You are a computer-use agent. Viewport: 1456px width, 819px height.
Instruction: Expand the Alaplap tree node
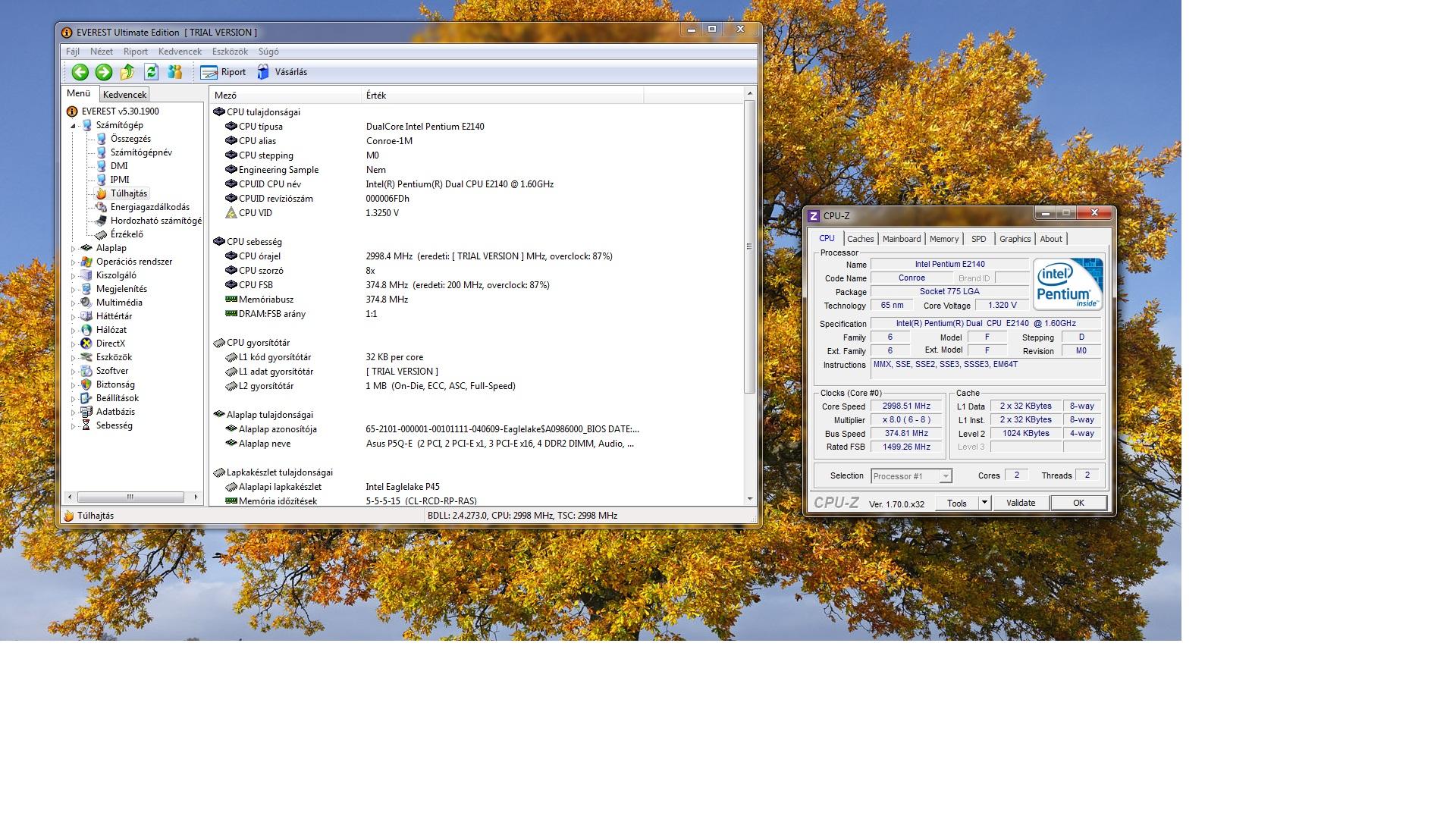point(74,249)
